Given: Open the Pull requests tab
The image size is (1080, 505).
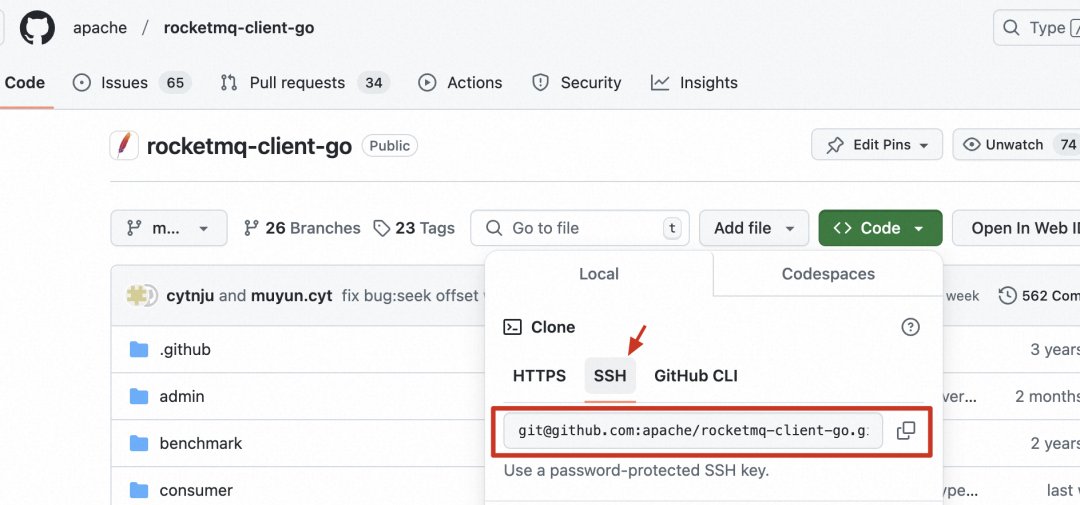Looking at the screenshot, I should click(x=304, y=83).
